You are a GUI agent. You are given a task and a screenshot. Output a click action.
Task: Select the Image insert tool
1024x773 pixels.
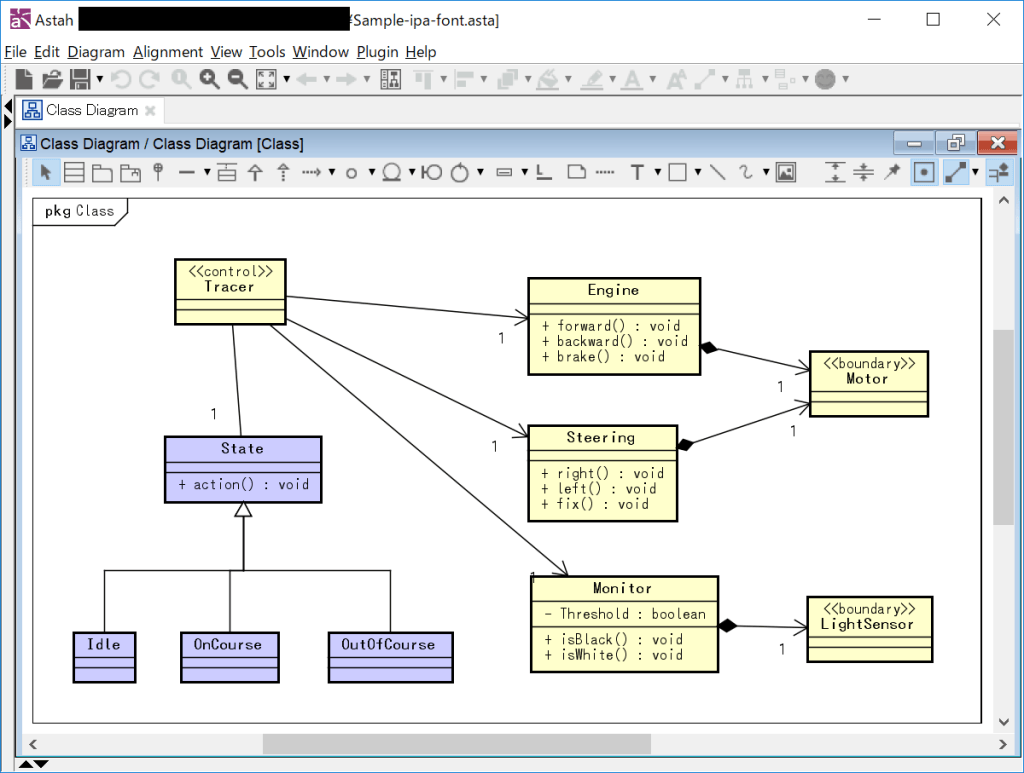786,172
